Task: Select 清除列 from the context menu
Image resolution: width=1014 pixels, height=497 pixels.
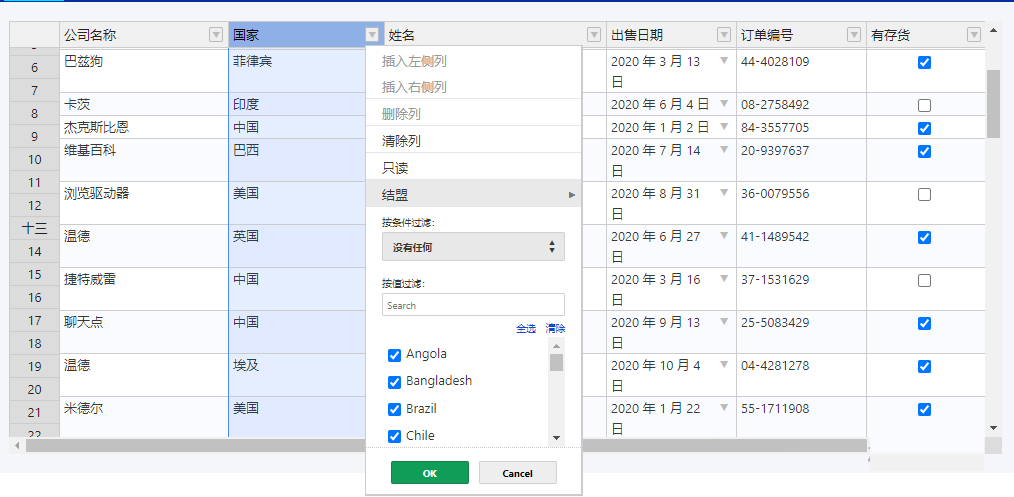Action: pyautogui.click(x=402, y=141)
